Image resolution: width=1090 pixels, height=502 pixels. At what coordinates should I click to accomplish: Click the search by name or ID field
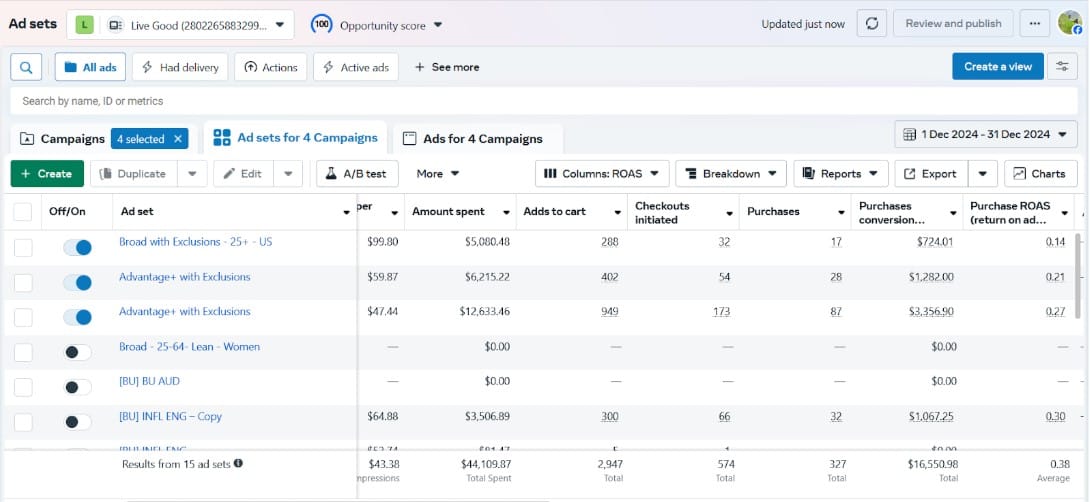(400, 101)
